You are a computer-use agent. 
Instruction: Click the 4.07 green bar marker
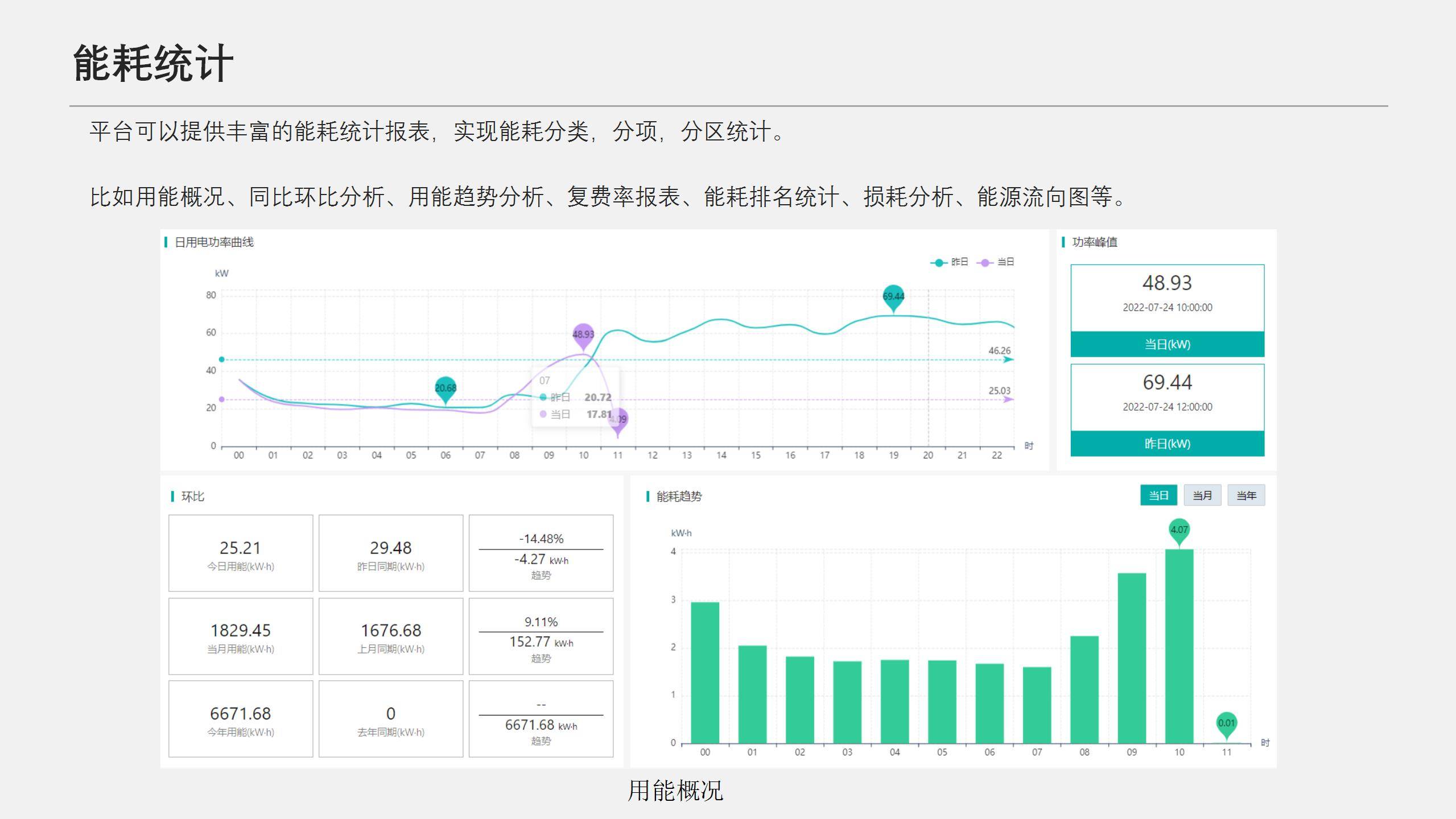1179,530
